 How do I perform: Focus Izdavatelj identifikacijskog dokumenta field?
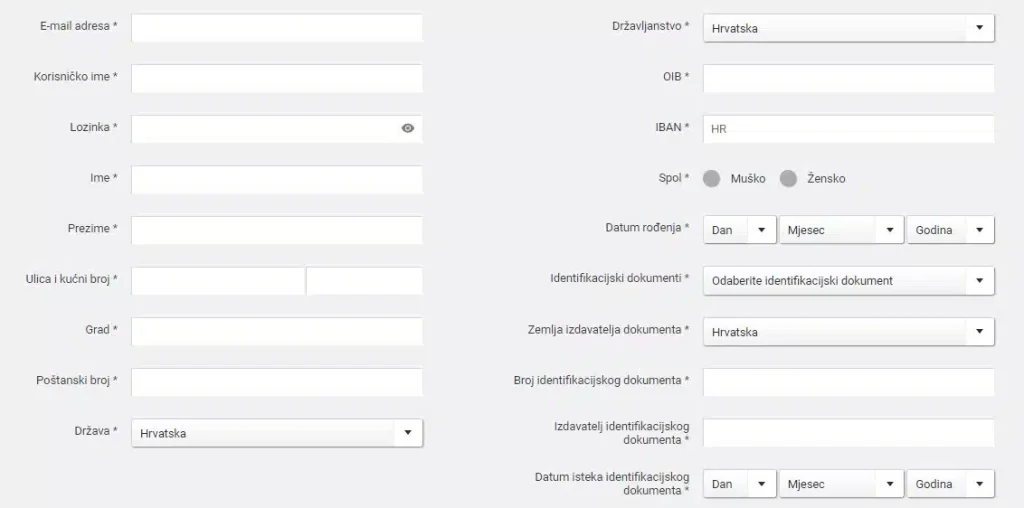848,433
